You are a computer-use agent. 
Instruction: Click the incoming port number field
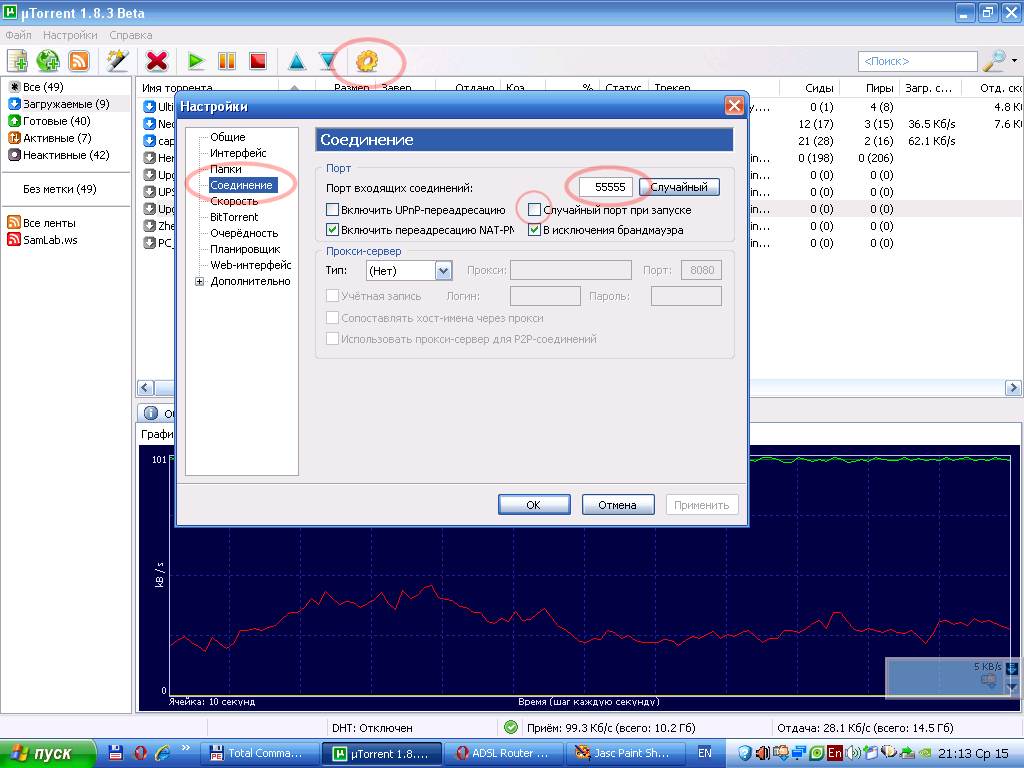pos(606,187)
